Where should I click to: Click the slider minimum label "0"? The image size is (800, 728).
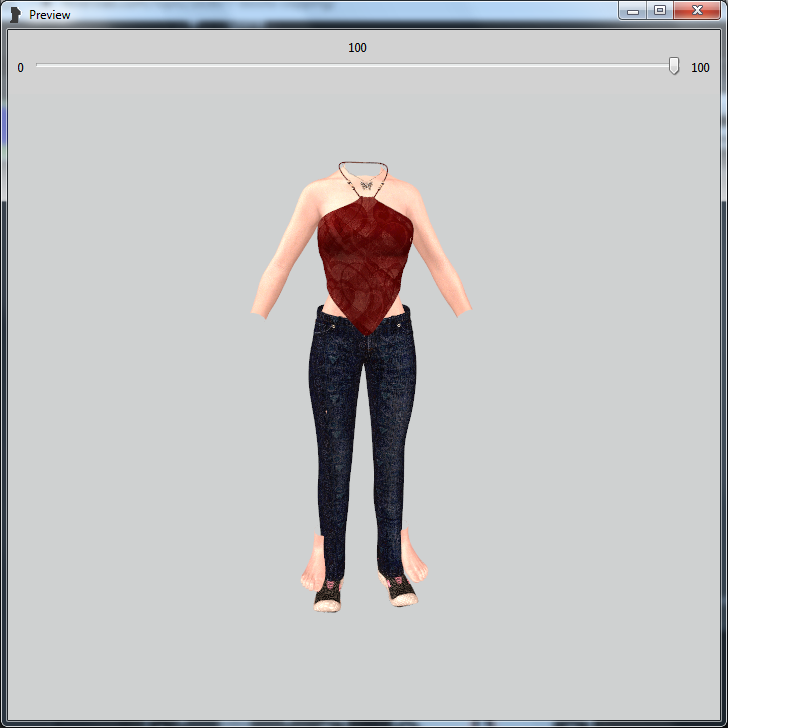pos(20,68)
